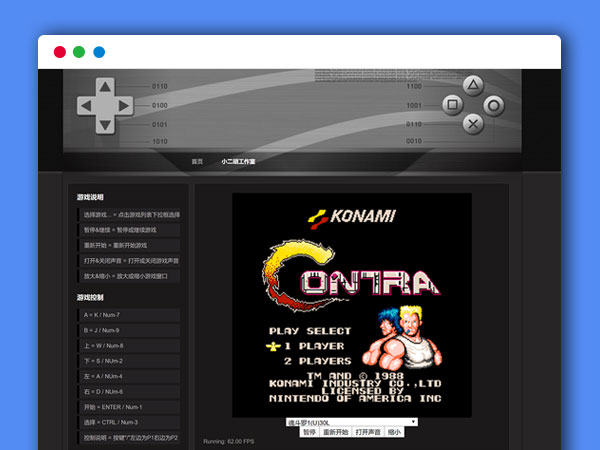Screen dimensions: 600x450
Task: Click the circle controller button
Action: click(x=494, y=104)
